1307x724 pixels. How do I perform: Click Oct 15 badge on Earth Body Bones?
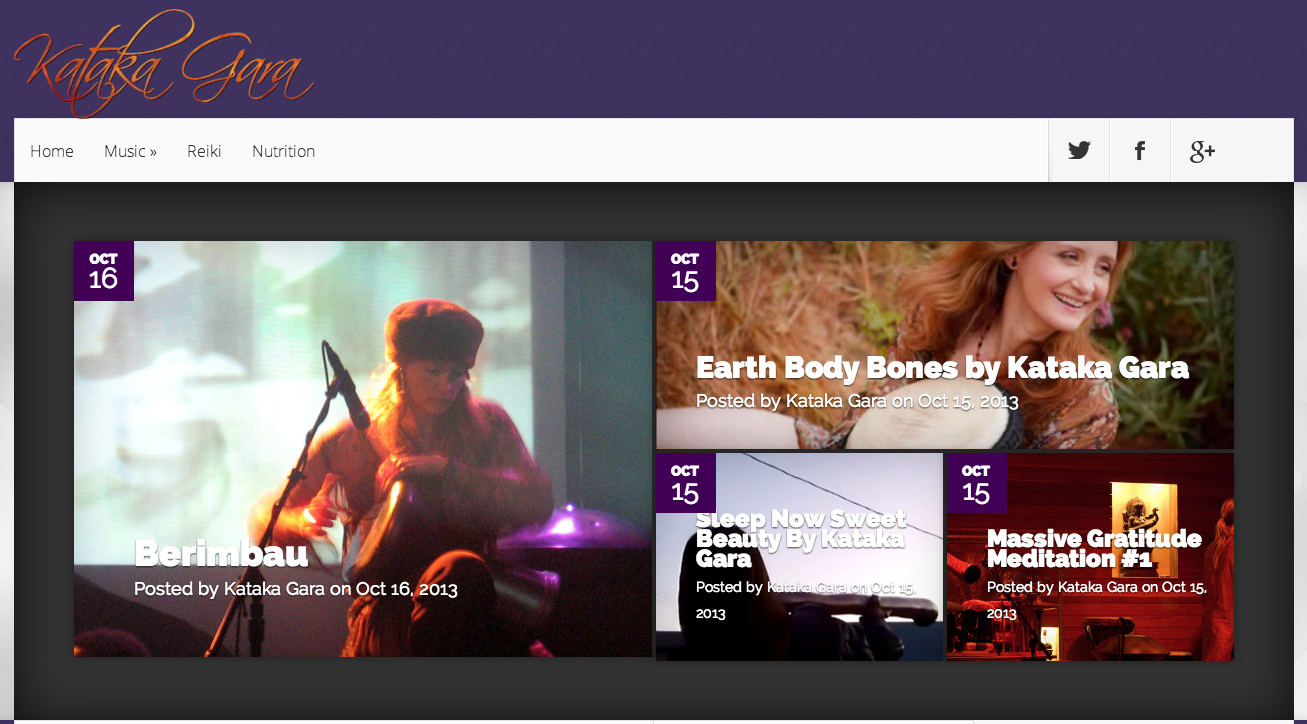(685, 271)
